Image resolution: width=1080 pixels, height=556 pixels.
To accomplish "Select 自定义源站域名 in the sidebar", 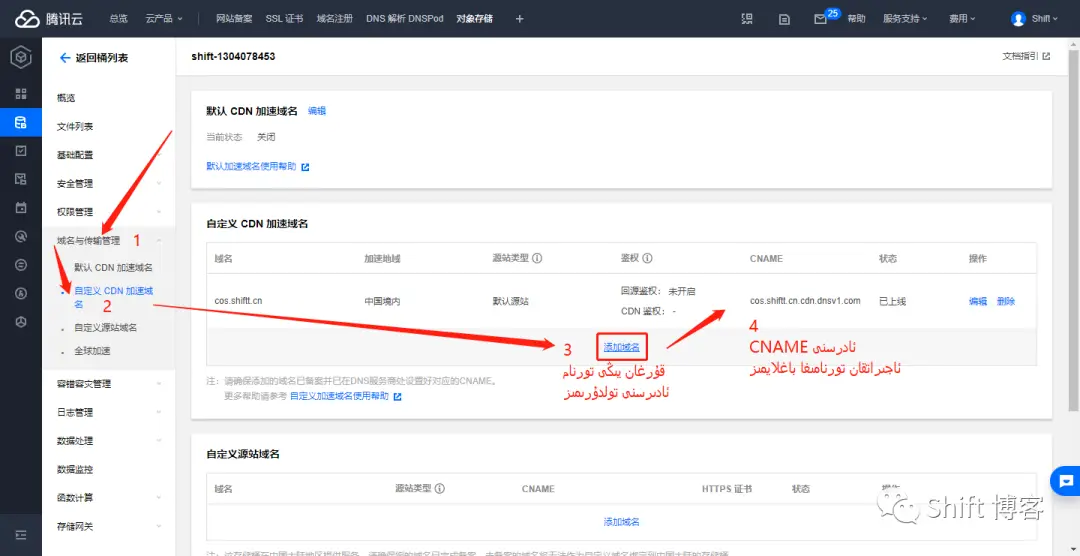I will tap(105, 328).
